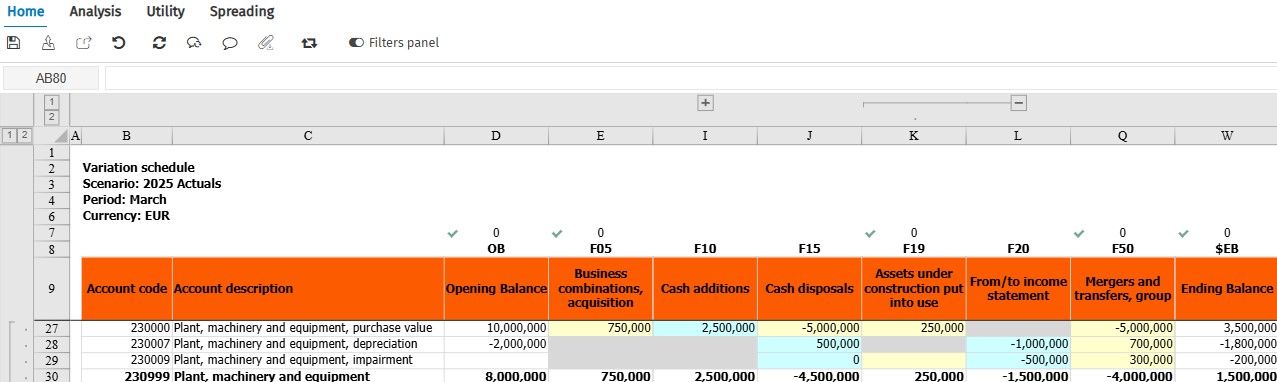This screenshot has height=382, width=1277.
Task: Click the Cash additions header cell
Action: (705, 288)
